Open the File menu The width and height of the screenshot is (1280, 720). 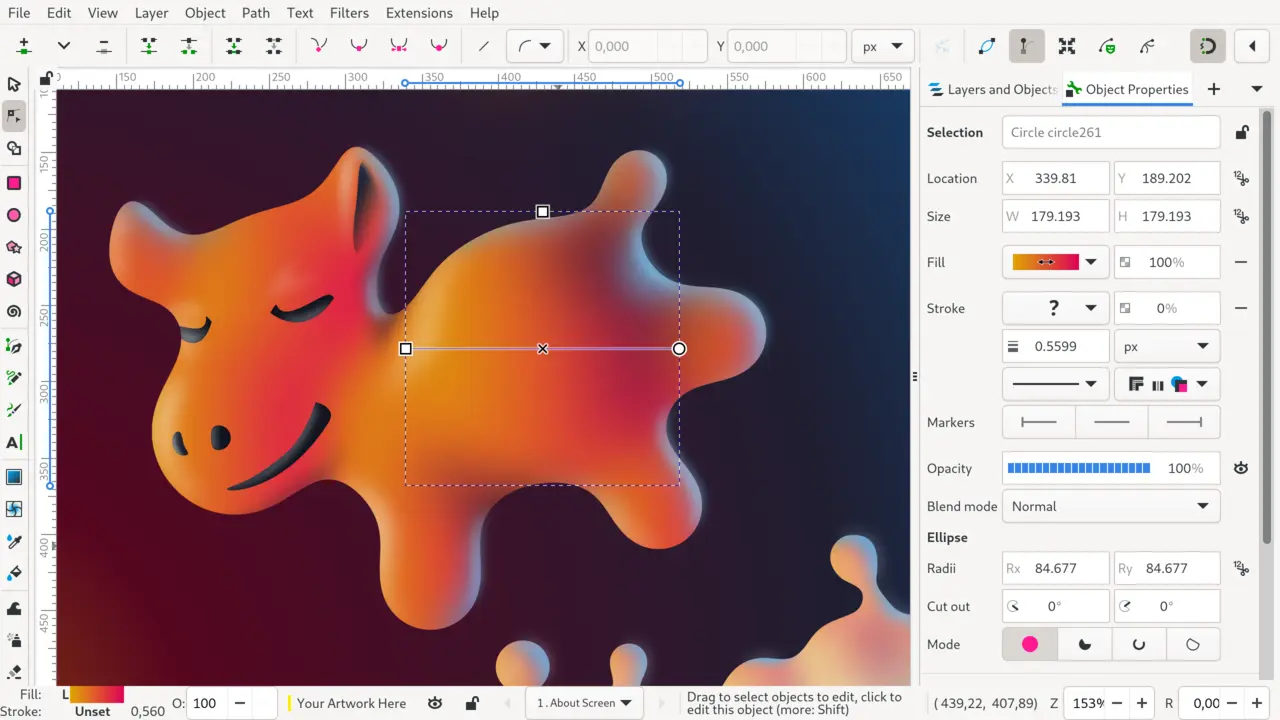coord(19,13)
